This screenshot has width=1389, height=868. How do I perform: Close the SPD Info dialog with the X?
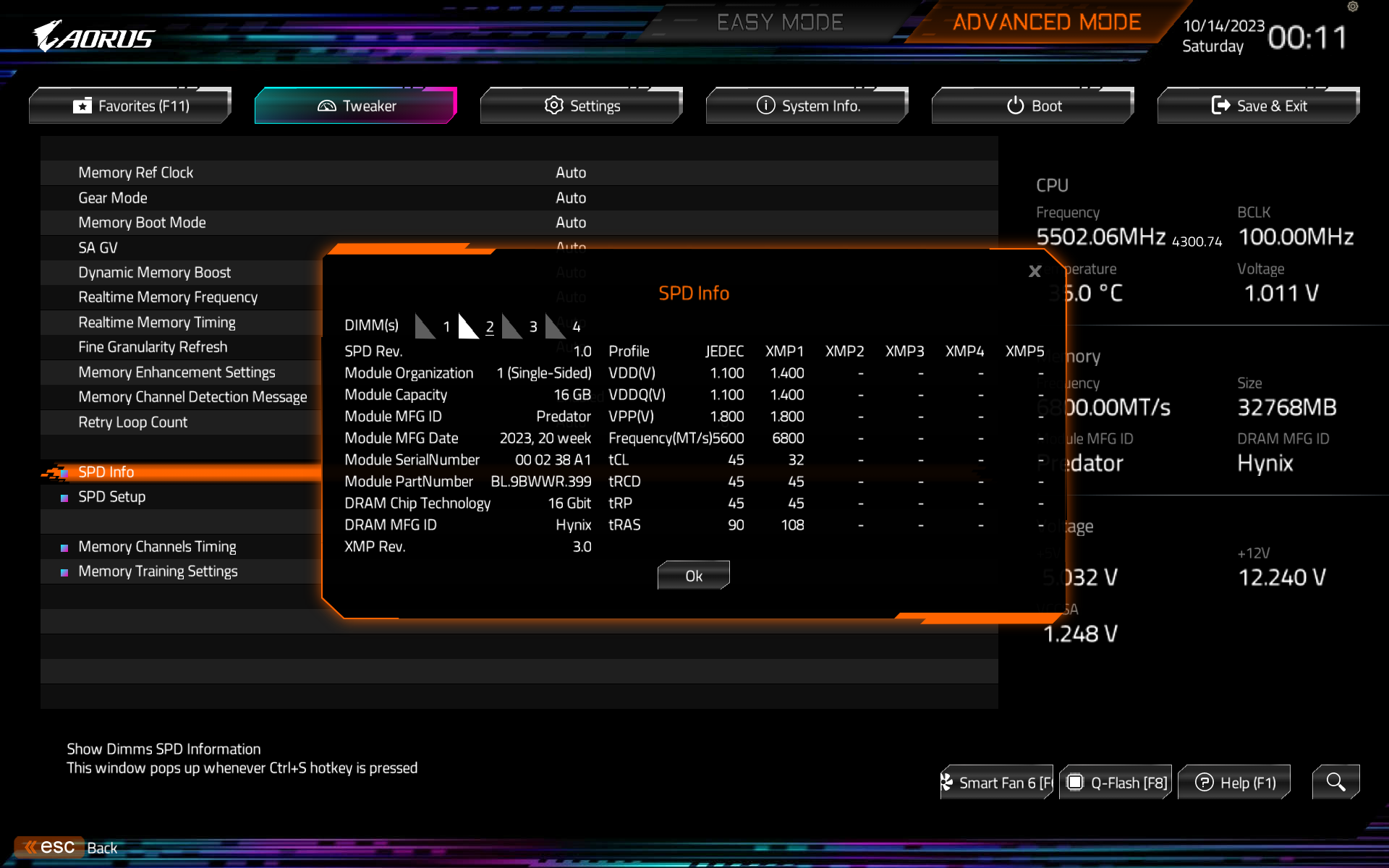click(x=1035, y=271)
